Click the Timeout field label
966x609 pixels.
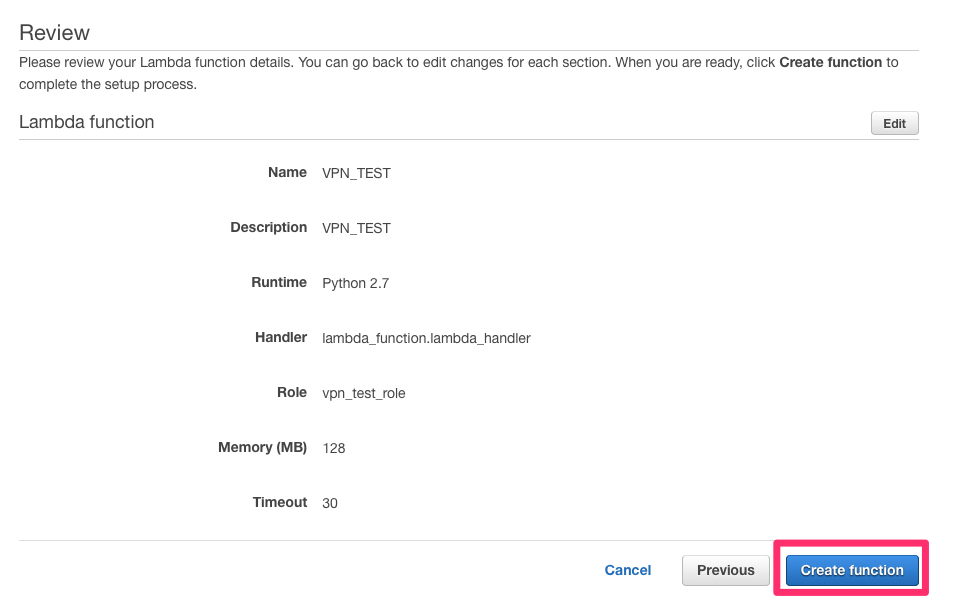click(x=279, y=502)
